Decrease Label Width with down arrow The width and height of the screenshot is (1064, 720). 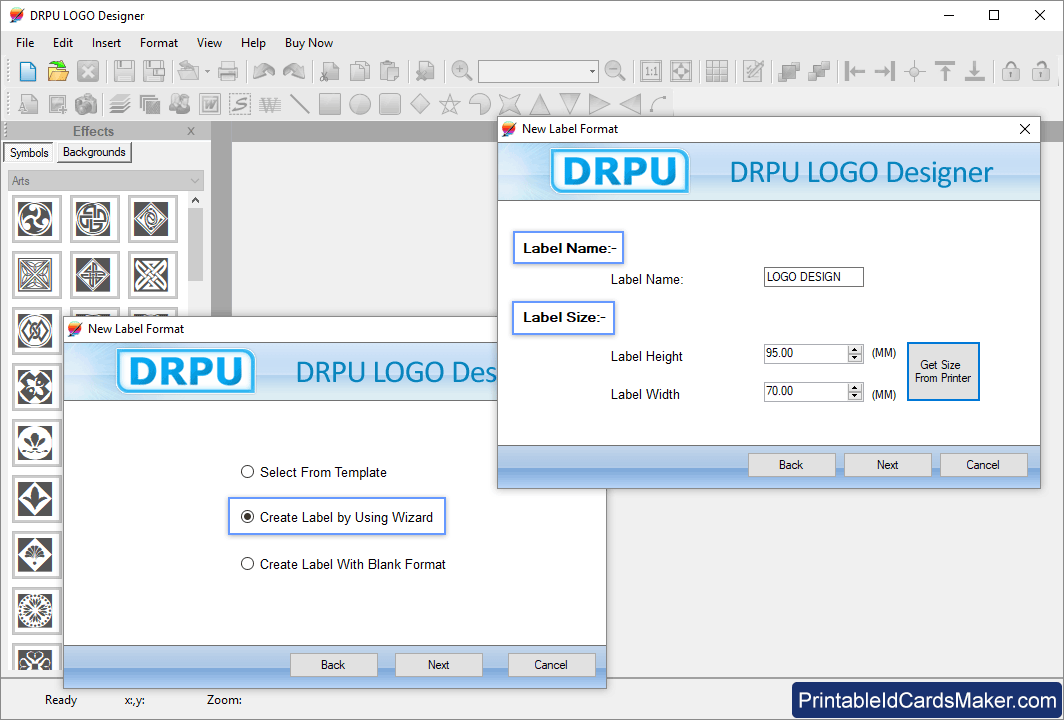pos(855,396)
